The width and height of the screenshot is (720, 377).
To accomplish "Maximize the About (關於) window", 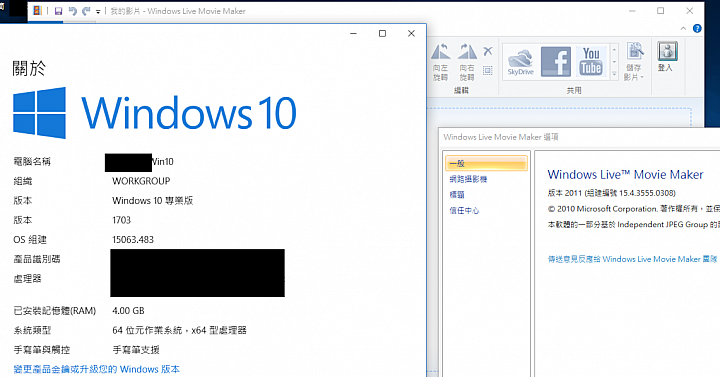I will (x=382, y=34).
